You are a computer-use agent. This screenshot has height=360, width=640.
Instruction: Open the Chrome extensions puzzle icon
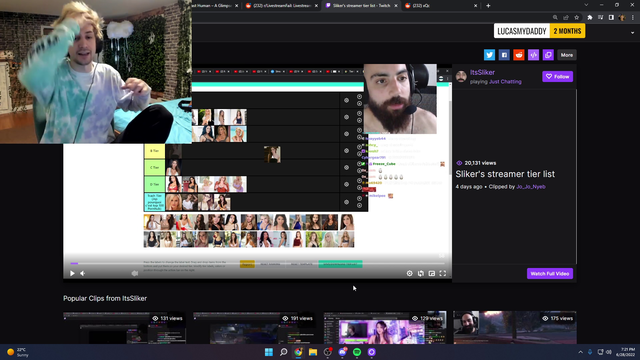click(x=589, y=18)
